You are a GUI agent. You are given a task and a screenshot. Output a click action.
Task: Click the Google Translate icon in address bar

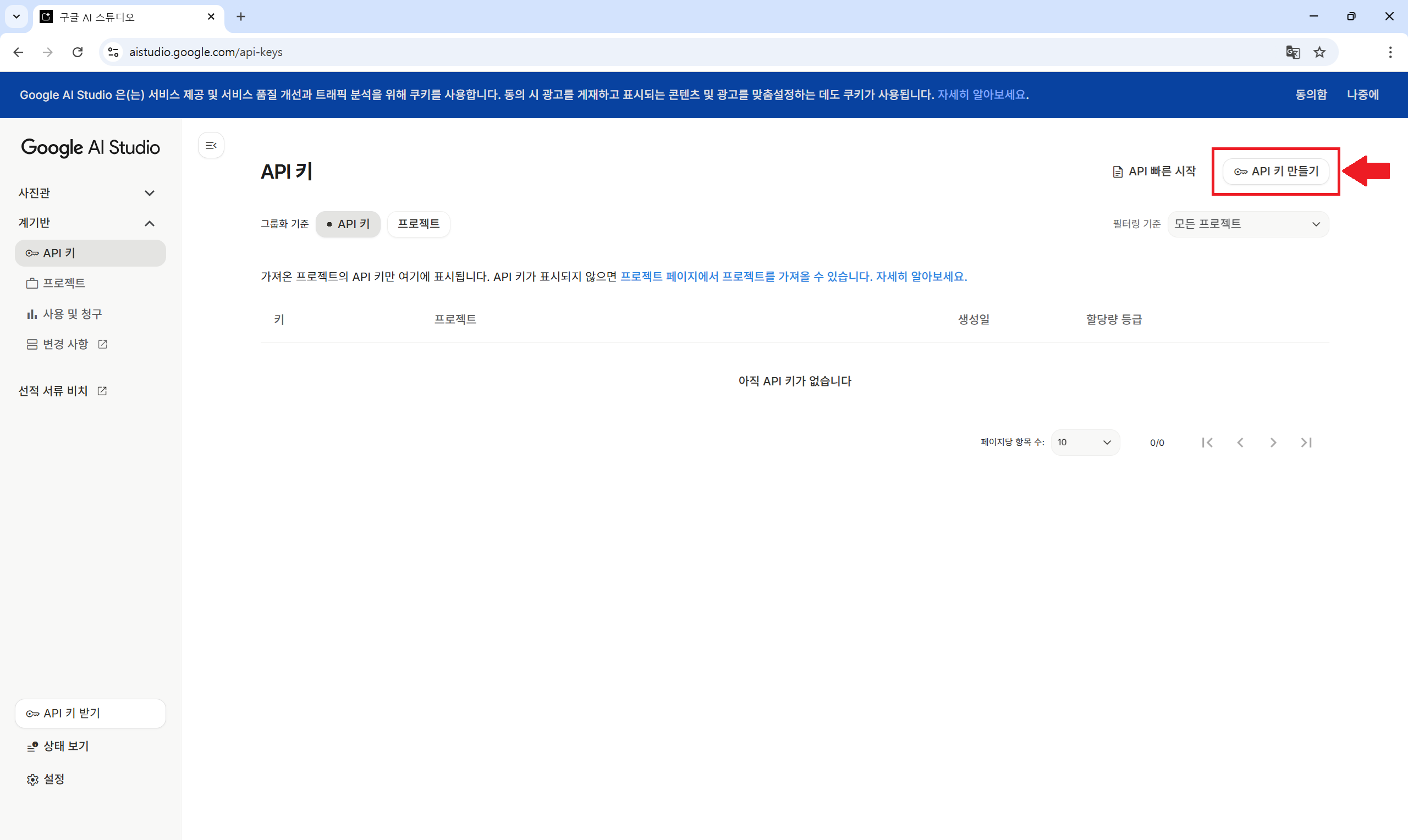click(x=1292, y=52)
